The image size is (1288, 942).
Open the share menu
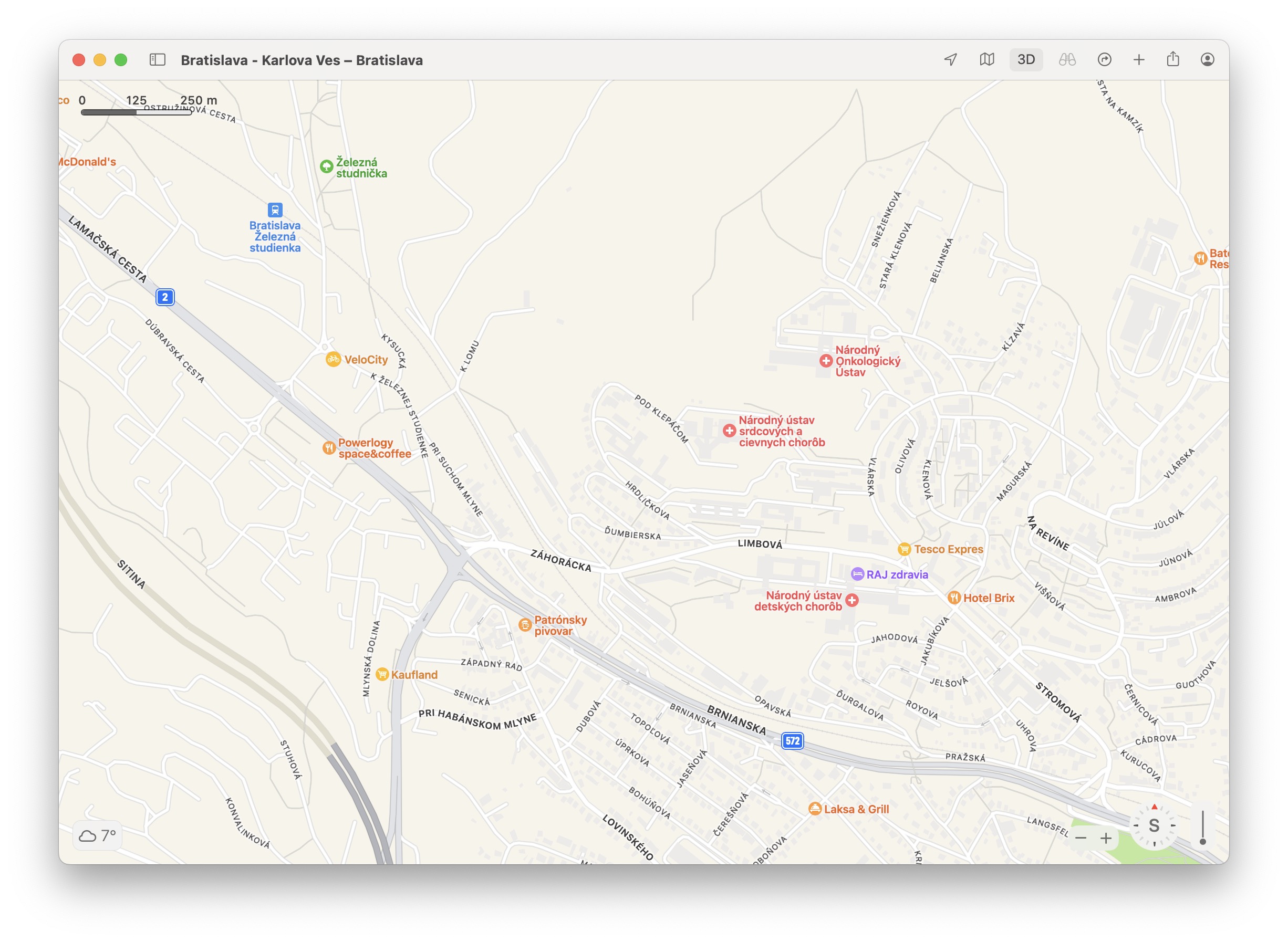click(1173, 60)
